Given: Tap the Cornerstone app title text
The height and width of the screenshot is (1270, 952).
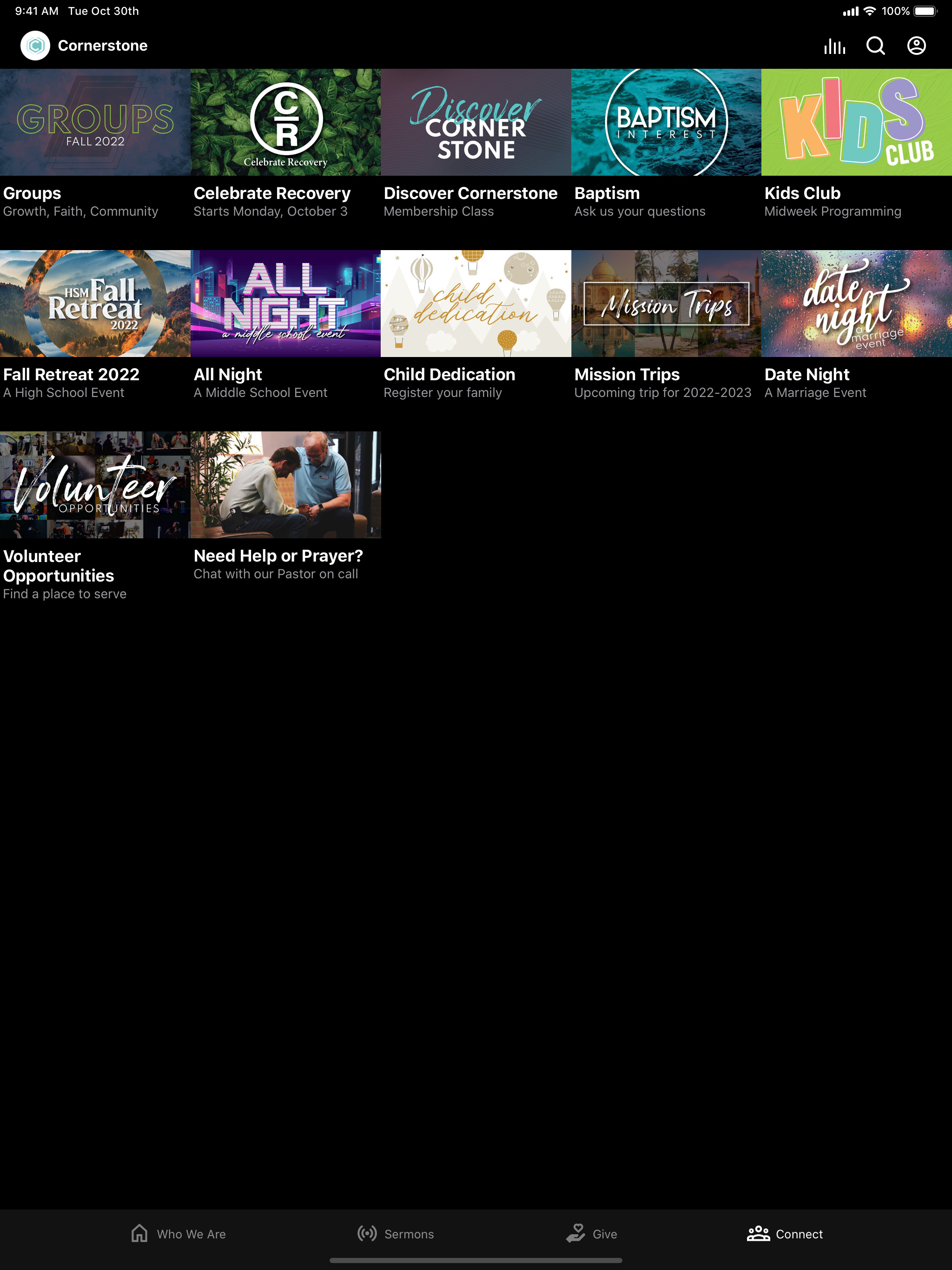Looking at the screenshot, I should click(x=103, y=46).
